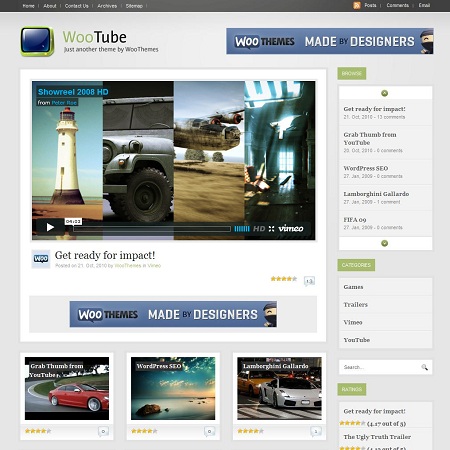
Task: Subscribe to Posts feed link
Action: tap(370, 5)
